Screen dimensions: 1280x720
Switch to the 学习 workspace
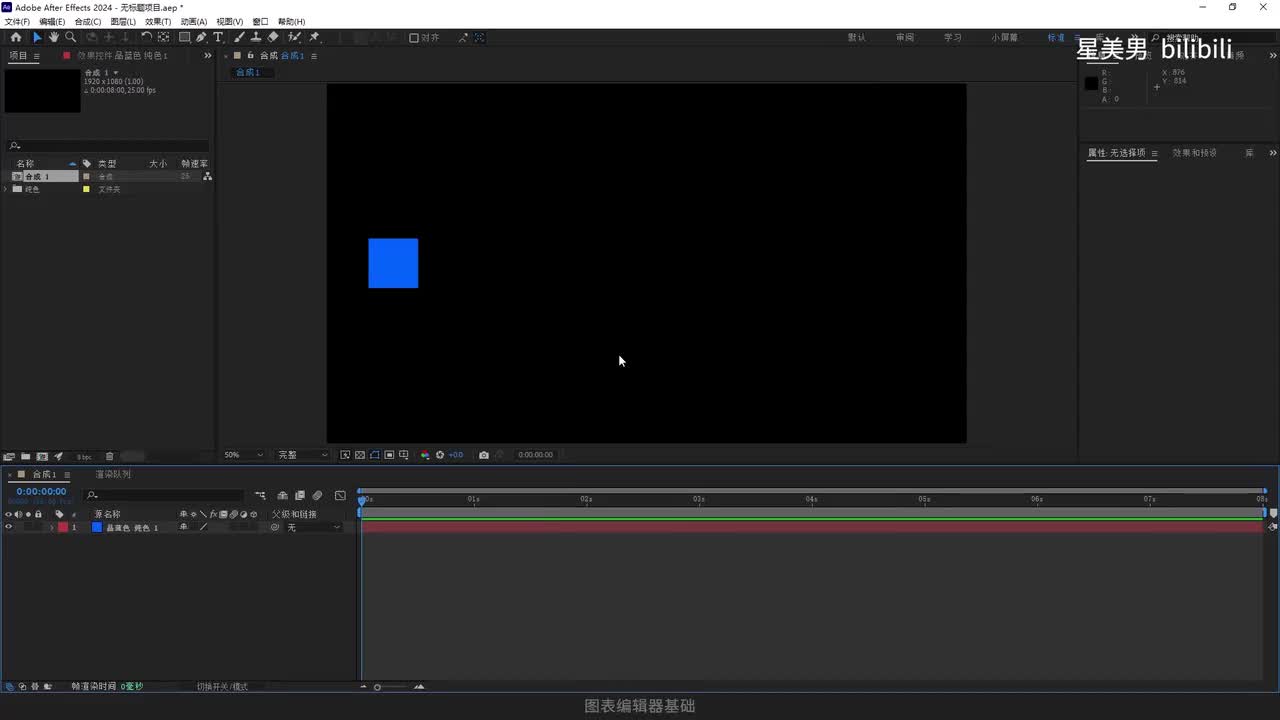click(953, 38)
